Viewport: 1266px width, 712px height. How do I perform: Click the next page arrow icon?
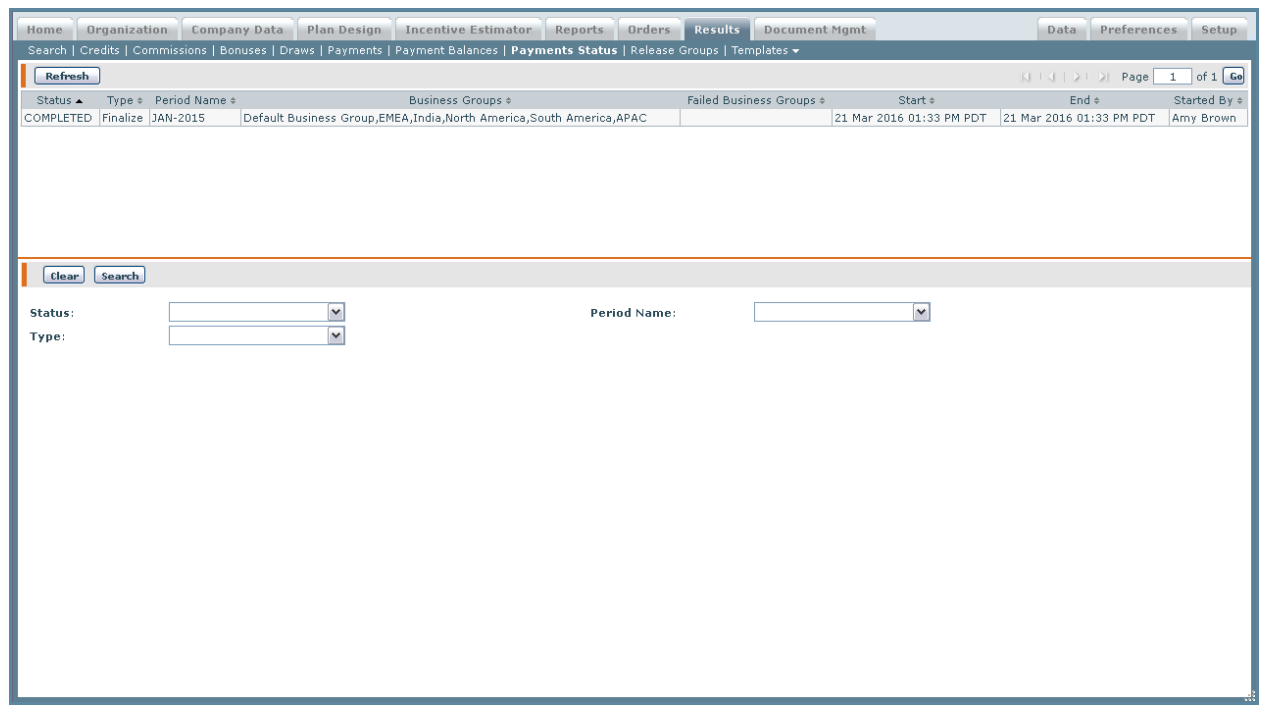1076,77
